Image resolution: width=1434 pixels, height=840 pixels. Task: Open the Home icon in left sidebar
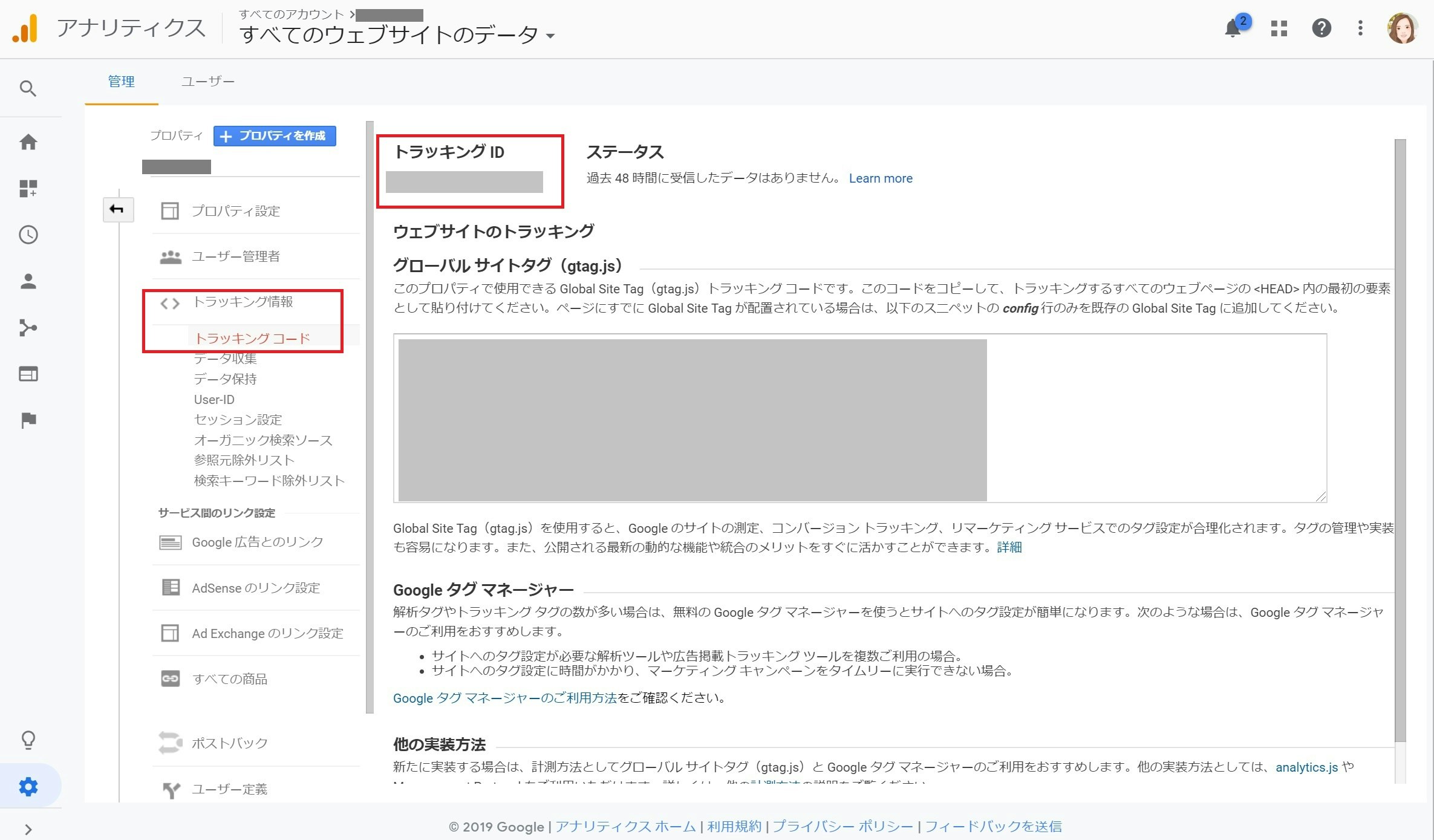click(x=28, y=142)
